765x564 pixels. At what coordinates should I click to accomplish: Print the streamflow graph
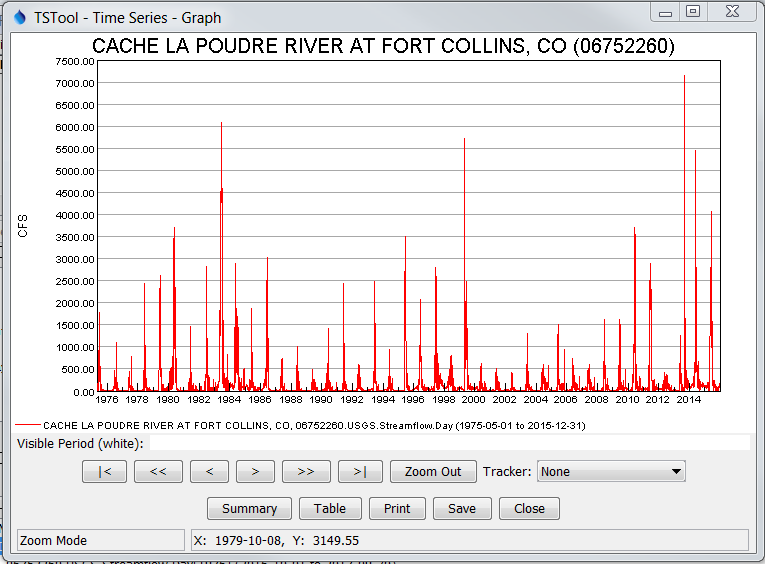(397, 508)
